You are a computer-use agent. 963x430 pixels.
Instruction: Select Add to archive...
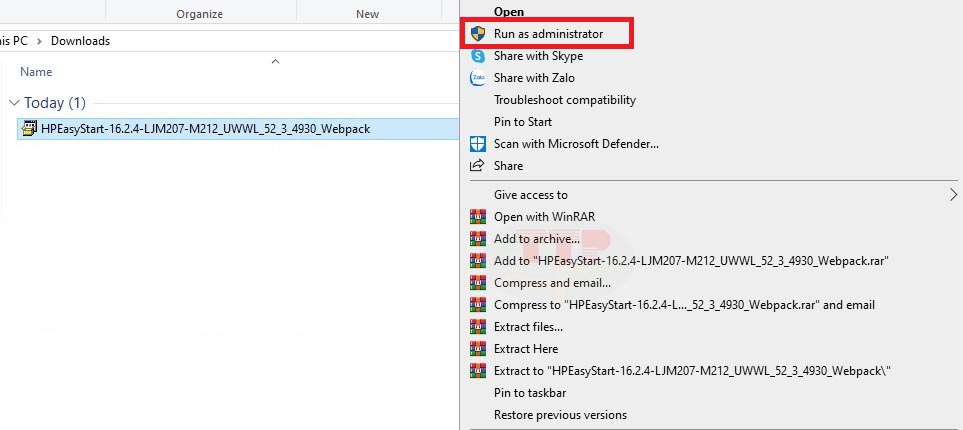pyautogui.click(x=536, y=239)
